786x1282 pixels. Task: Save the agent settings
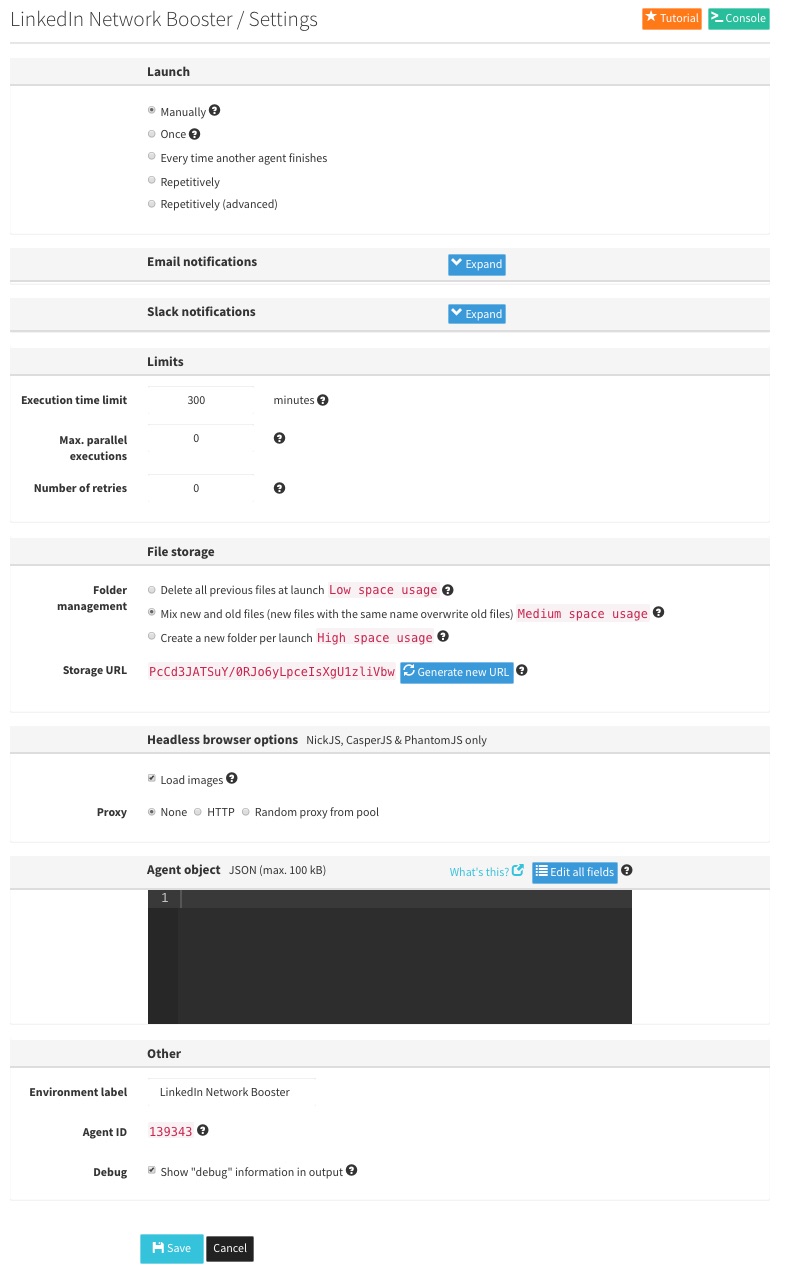click(x=171, y=1248)
